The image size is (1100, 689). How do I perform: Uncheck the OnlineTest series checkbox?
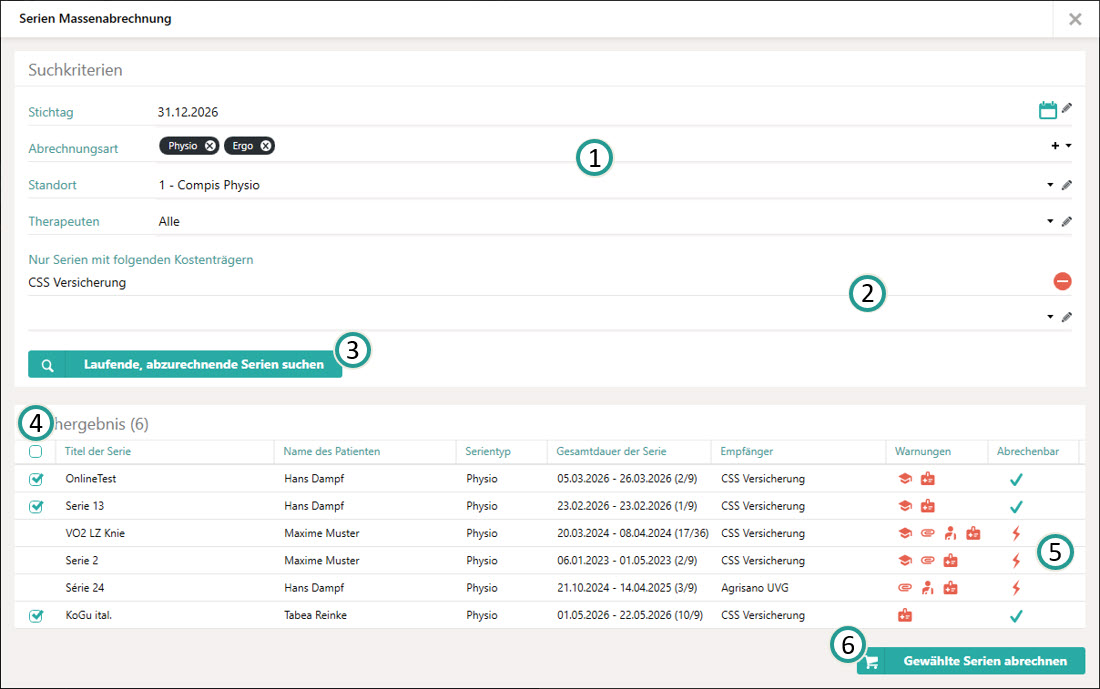click(x=36, y=479)
